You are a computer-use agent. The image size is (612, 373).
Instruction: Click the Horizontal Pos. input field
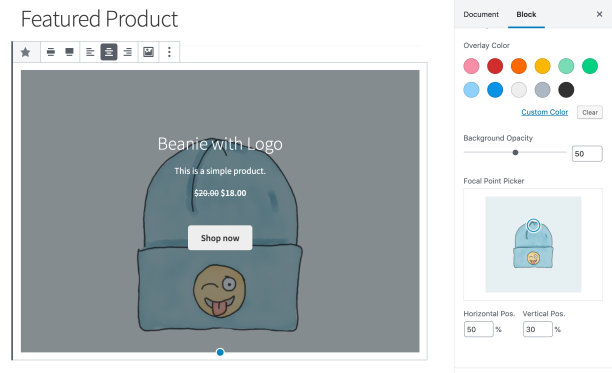point(479,329)
